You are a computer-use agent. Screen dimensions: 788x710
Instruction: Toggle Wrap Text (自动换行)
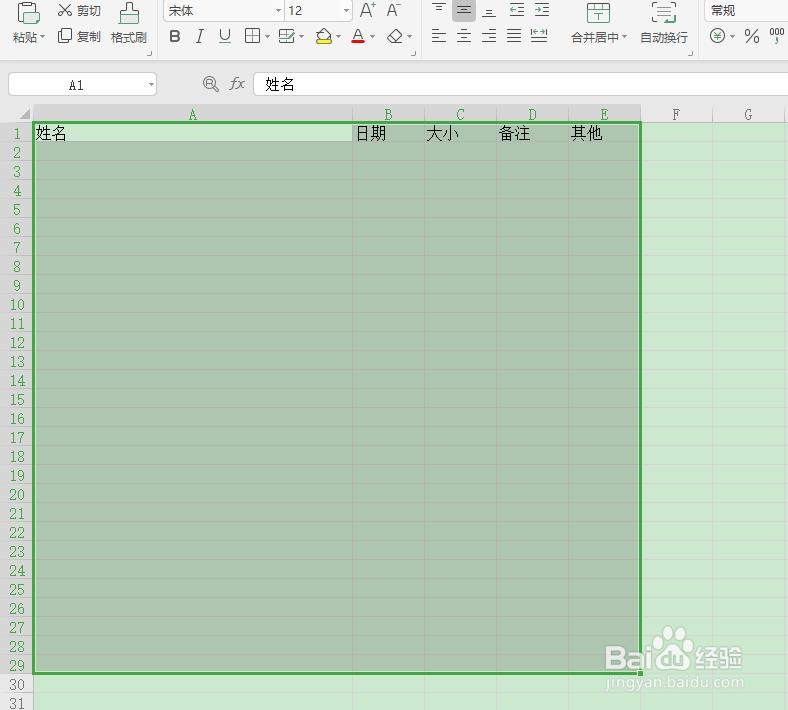(x=664, y=24)
